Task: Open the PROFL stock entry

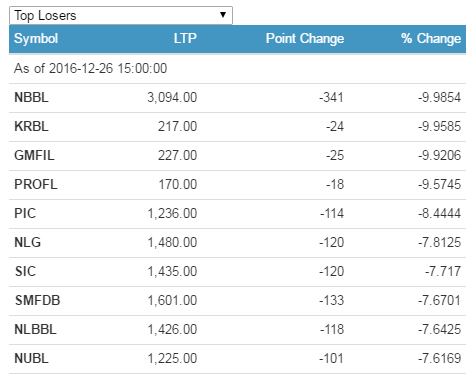Action: coord(36,184)
